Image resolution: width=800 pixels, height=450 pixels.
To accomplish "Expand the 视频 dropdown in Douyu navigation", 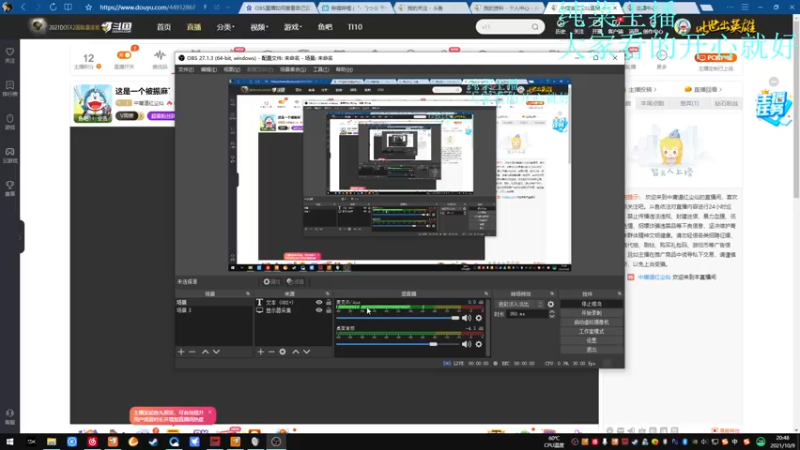I will (x=259, y=27).
